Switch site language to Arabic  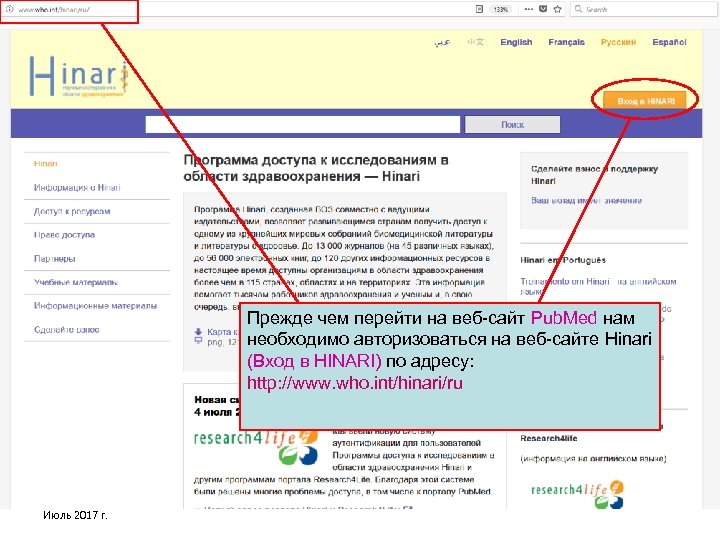tap(442, 42)
